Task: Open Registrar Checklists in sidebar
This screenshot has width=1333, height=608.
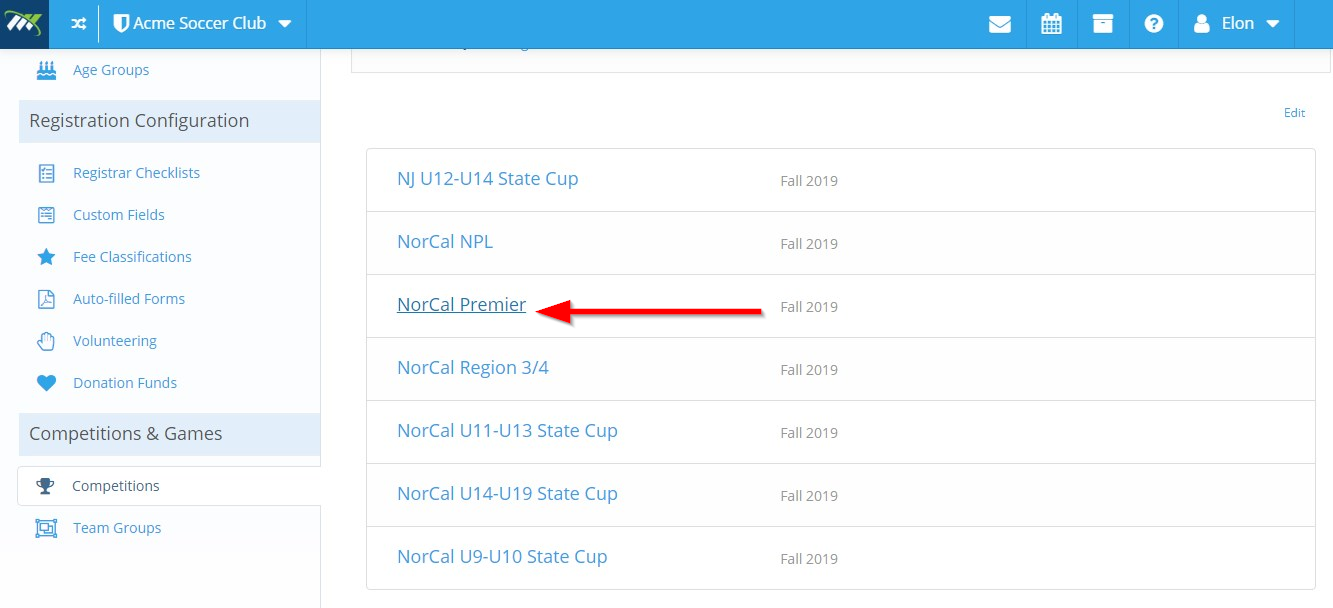Action: (136, 173)
